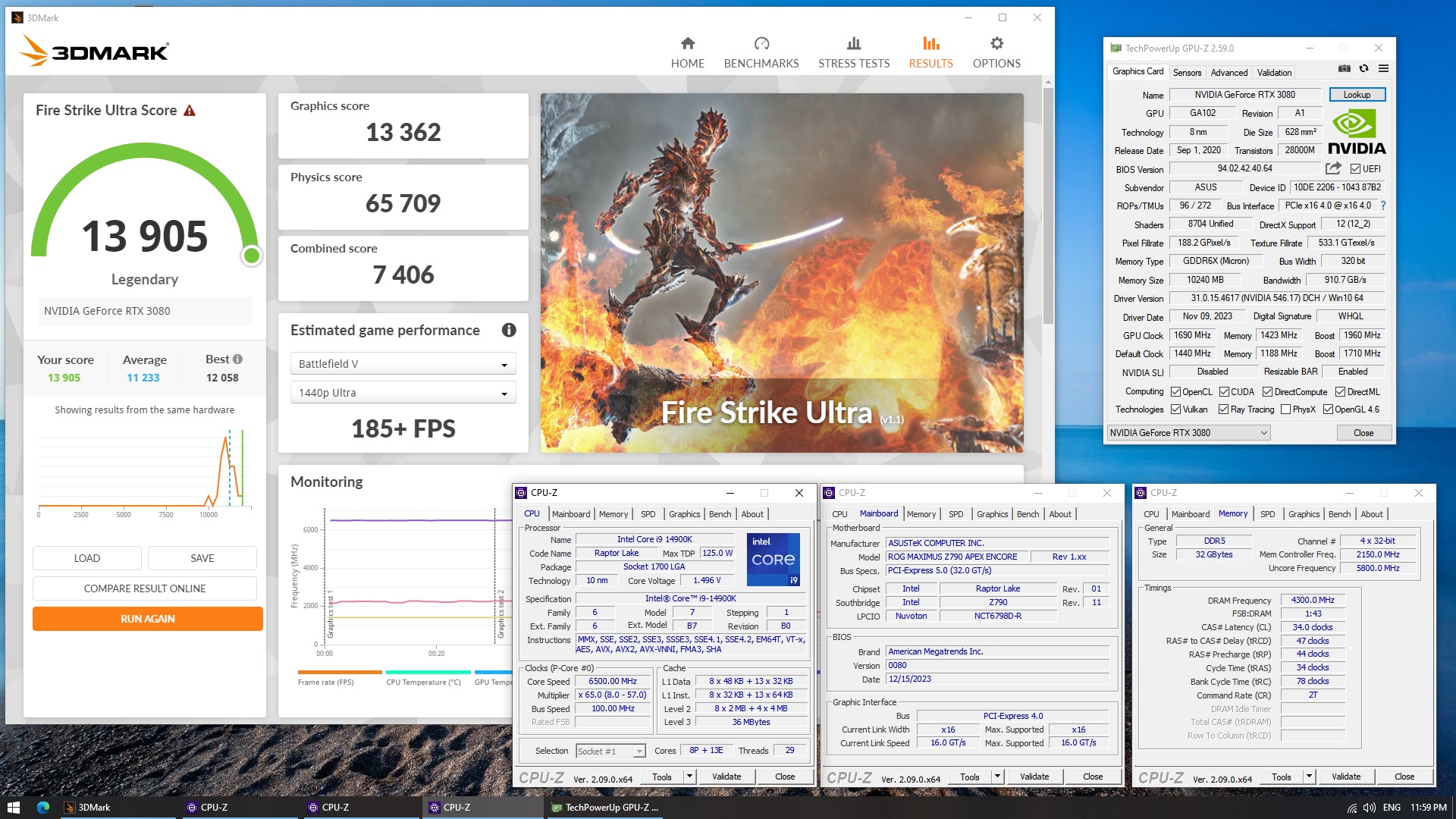
Task: Open the GPU selection dropdown in GPU-Z
Action: click(1188, 433)
